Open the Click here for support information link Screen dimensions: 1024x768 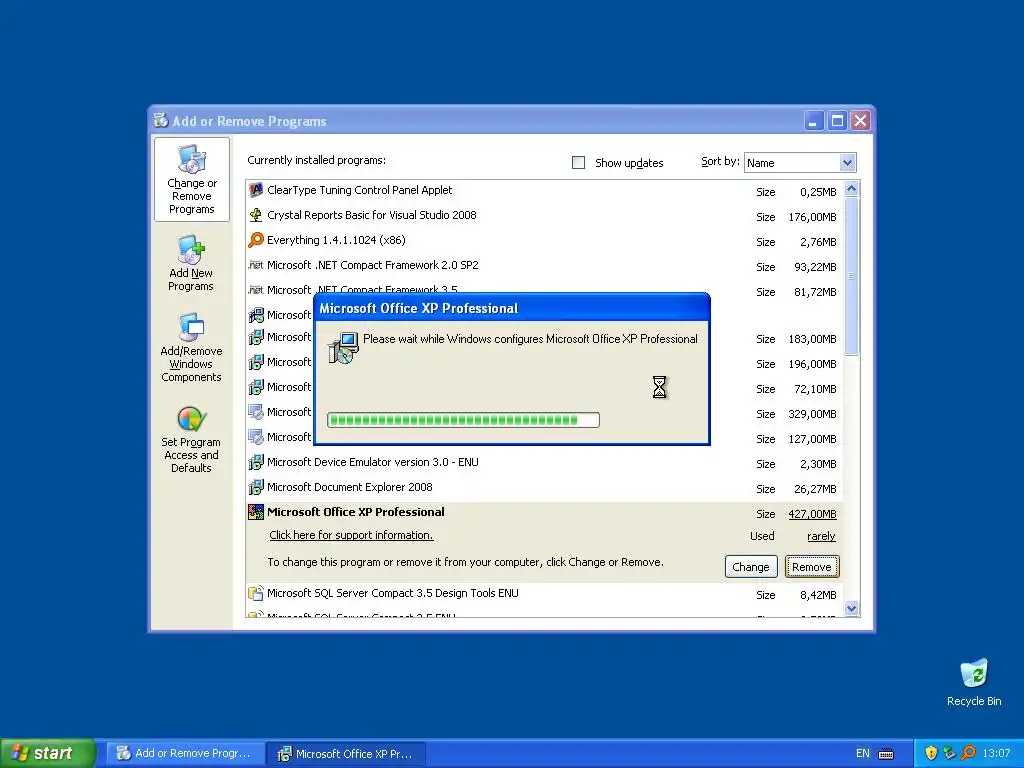[351, 536]
